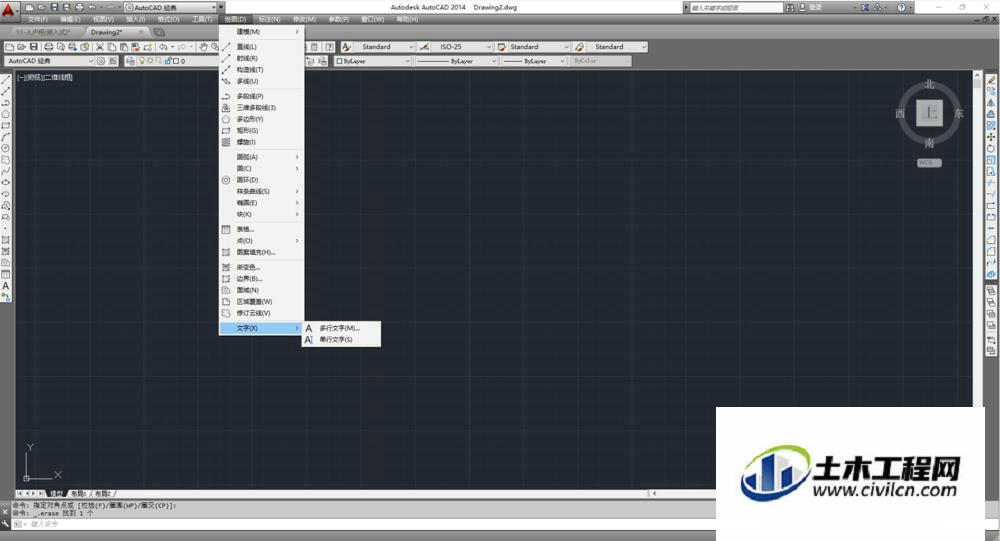
Task: Click the binoculars search icon in title bar
Action: point(790,8)
